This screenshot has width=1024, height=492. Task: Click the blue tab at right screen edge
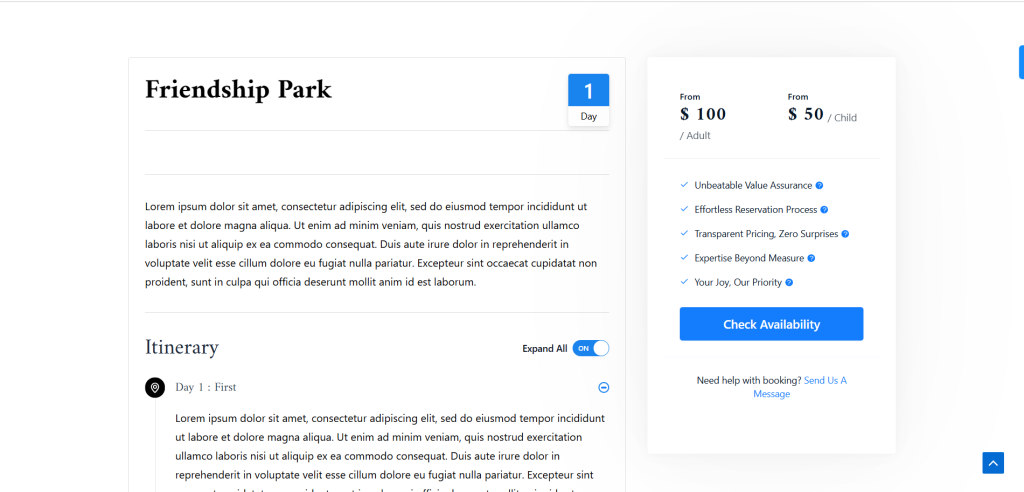tap(1021, 62)
